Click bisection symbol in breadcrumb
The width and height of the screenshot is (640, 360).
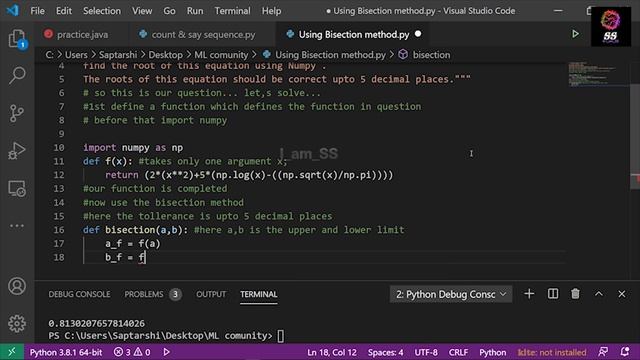tap(431, 55)
